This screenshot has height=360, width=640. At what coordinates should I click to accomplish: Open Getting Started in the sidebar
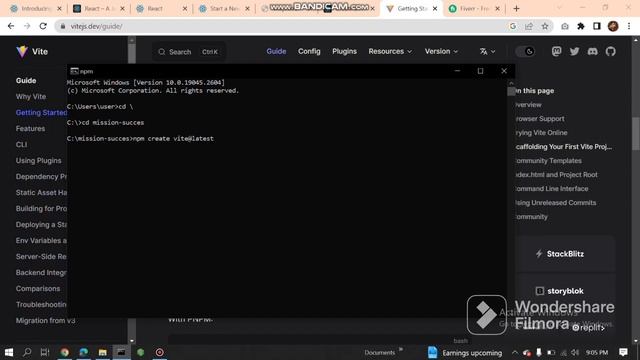pyautogui.click(x=41, y=113)
